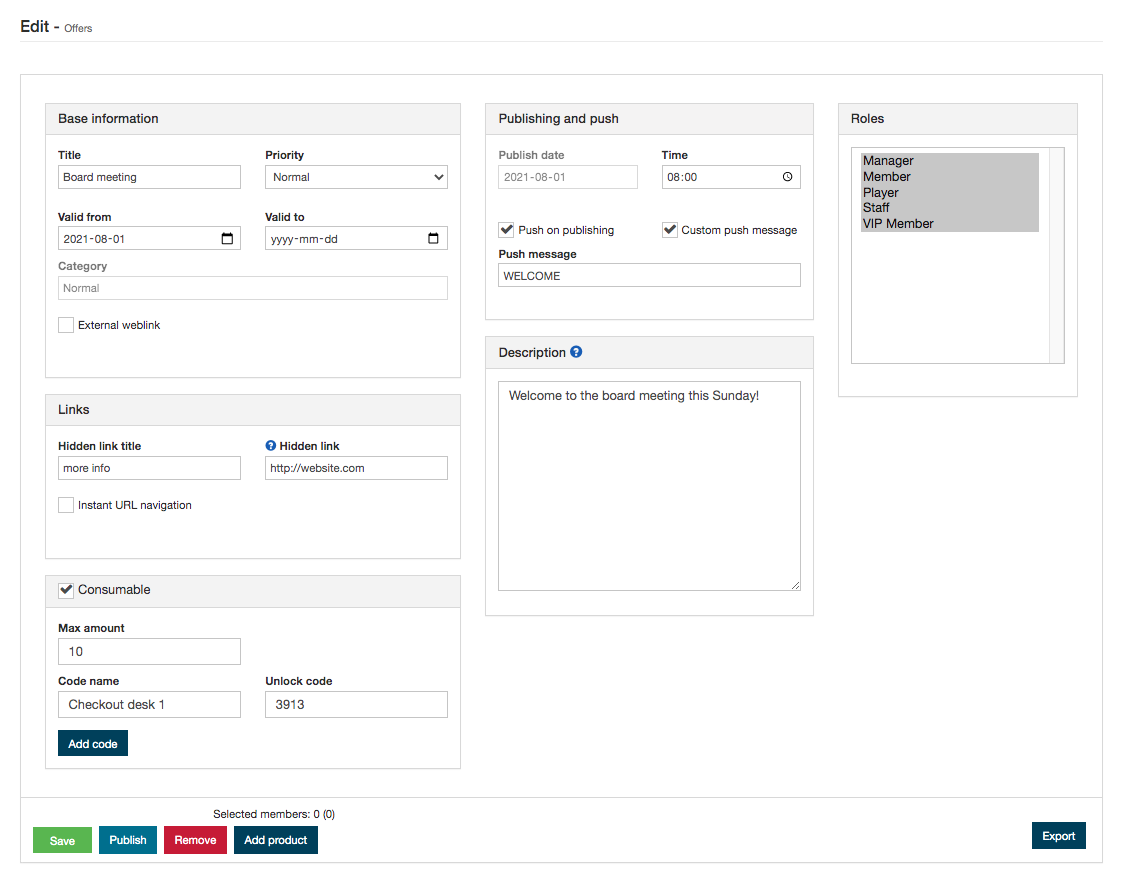This screenshot has width=1122, height=887.
Task: Click the Max amount field
Action: 150,652
